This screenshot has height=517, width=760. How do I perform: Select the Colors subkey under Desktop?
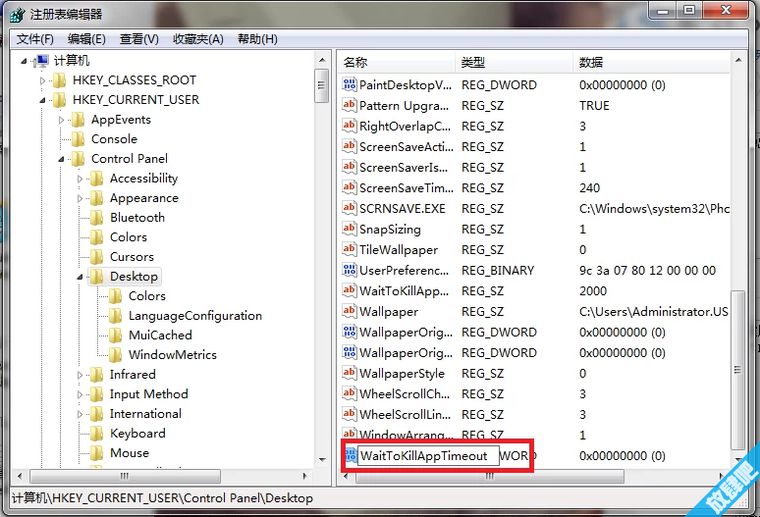[x=147, y=296]
